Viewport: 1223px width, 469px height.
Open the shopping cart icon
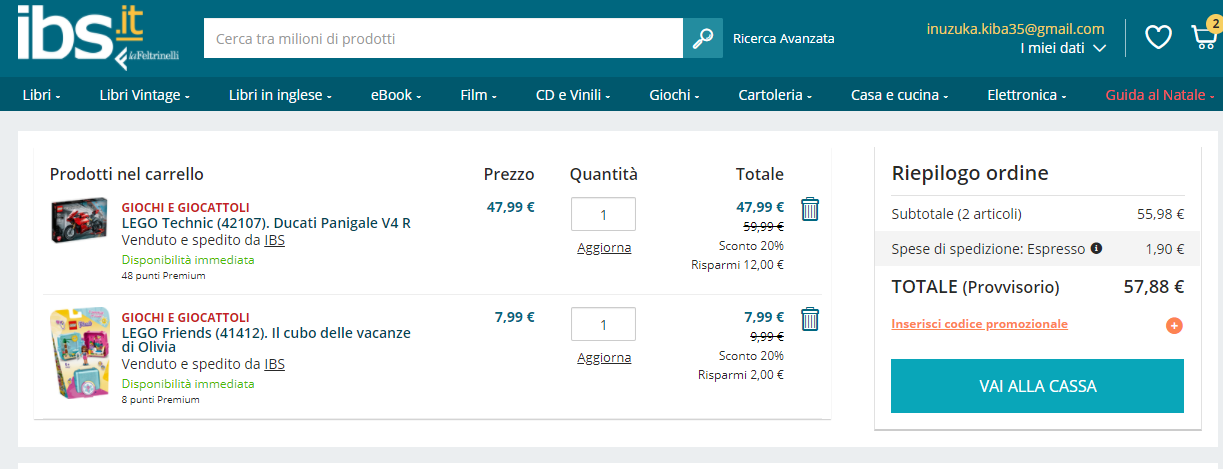(1203, 36)
